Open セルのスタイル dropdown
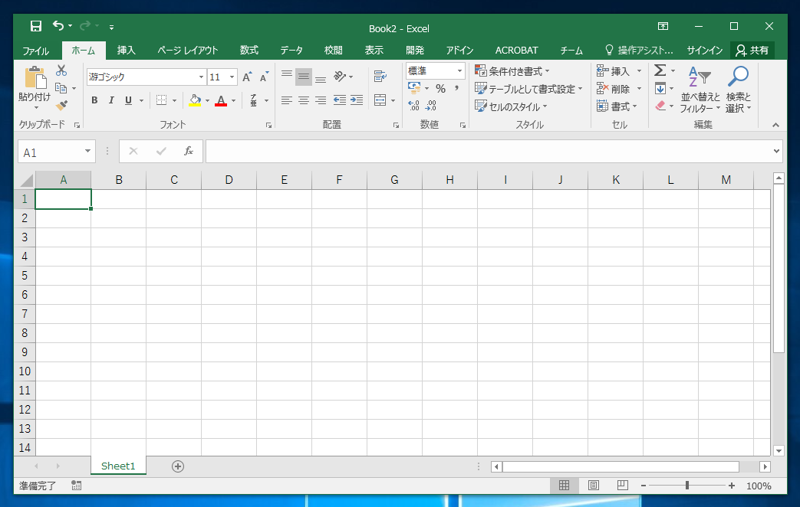This screenshot has width=800, height=507. [511, 107]
